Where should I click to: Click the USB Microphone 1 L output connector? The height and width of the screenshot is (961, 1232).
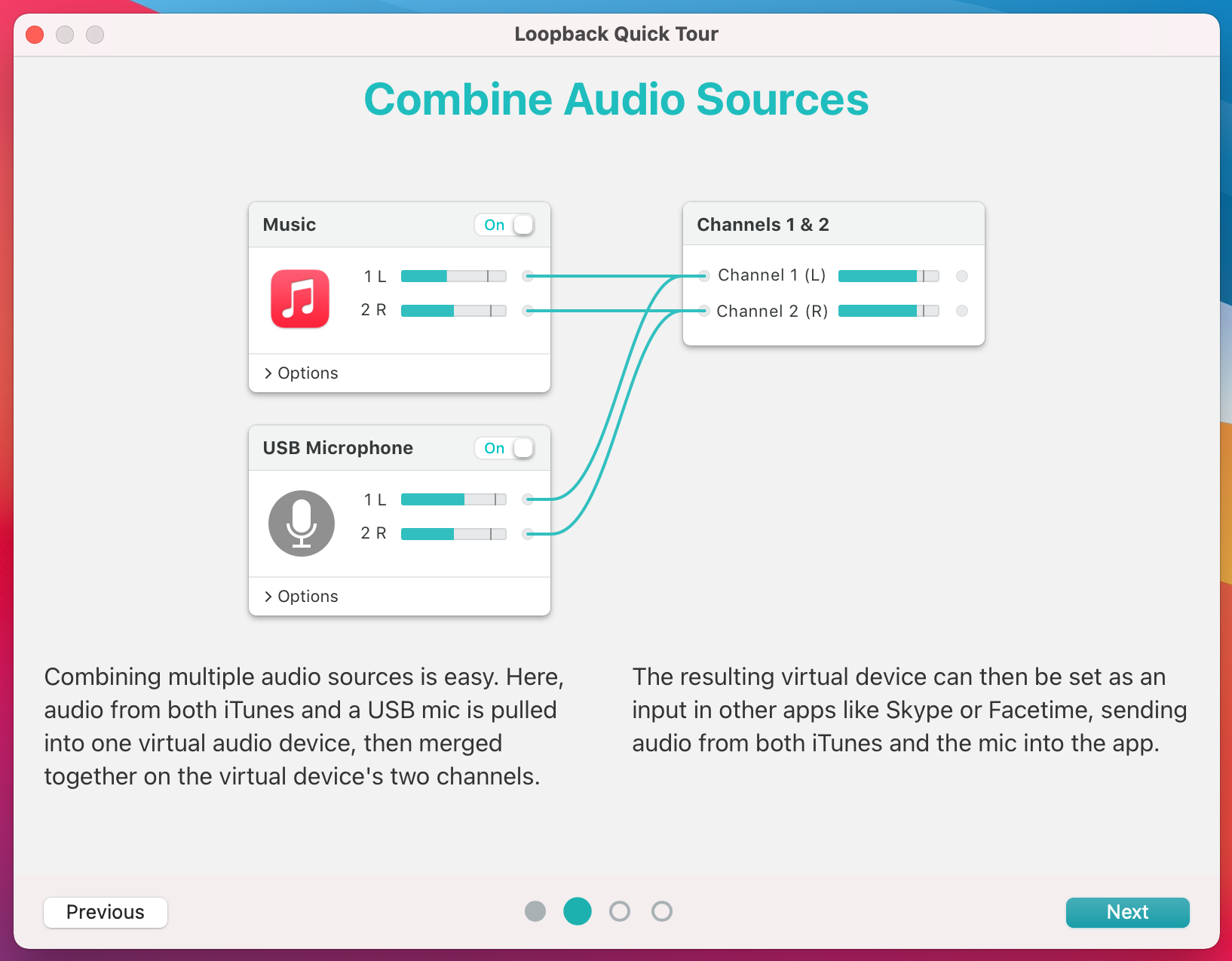528,499
